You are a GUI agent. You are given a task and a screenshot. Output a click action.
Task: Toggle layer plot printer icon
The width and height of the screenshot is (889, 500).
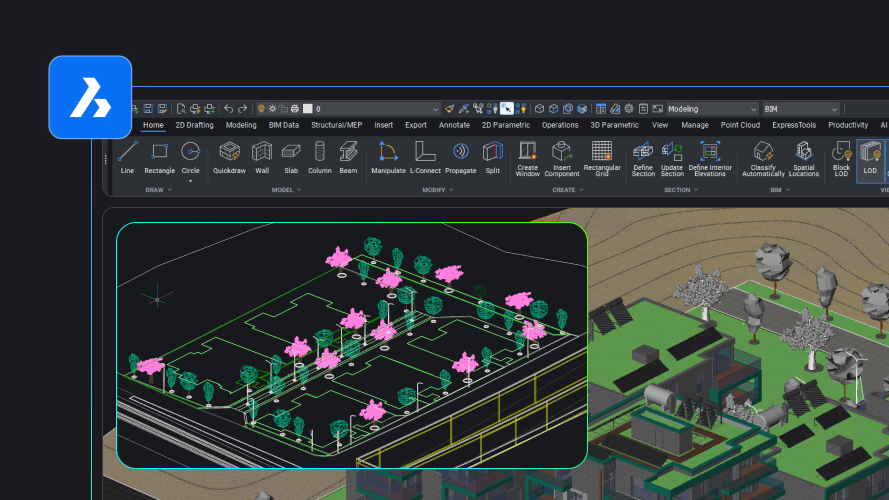pyautogui.click(x=295, y=109)
